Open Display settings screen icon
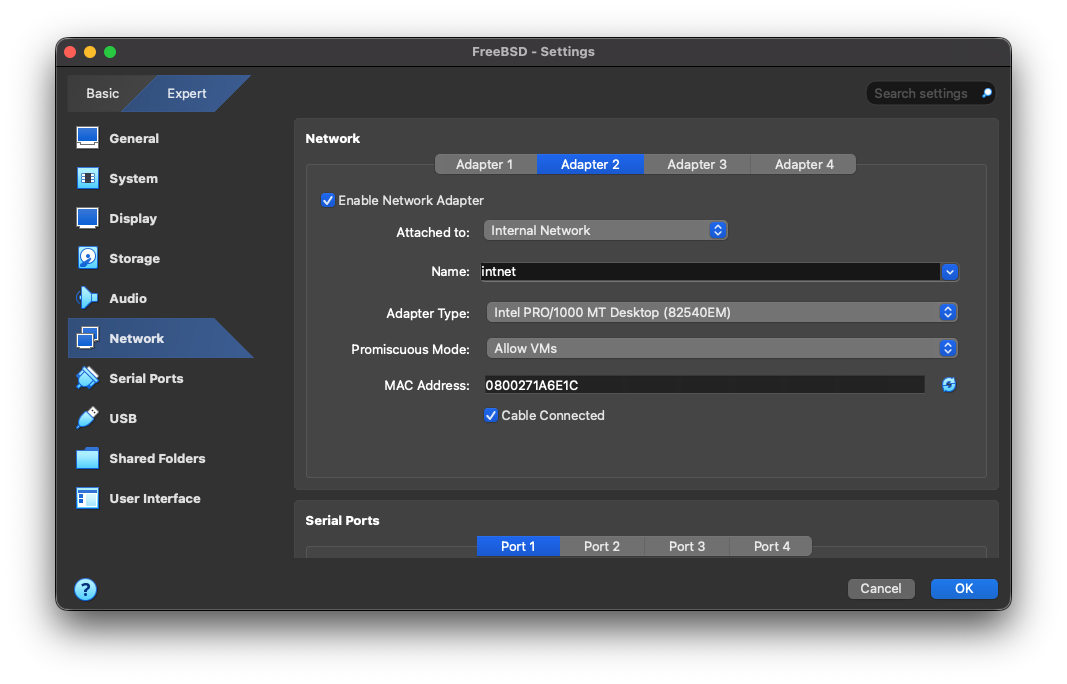The image size is (1067, 684). 87,218
